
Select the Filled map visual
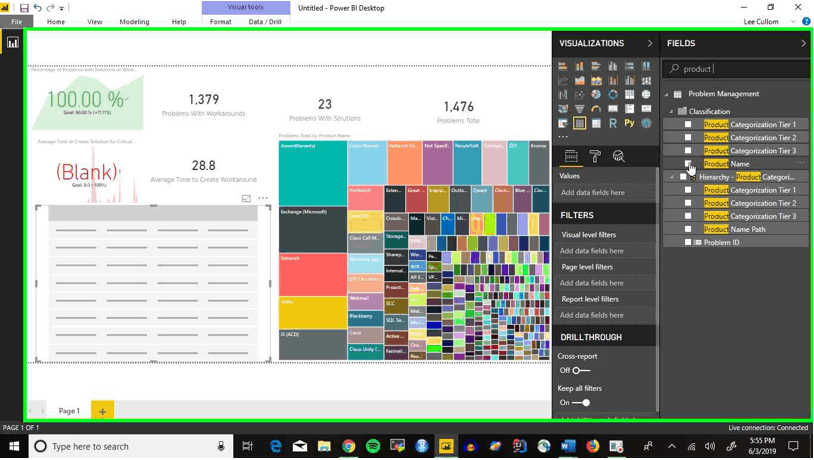coord(563,109)
